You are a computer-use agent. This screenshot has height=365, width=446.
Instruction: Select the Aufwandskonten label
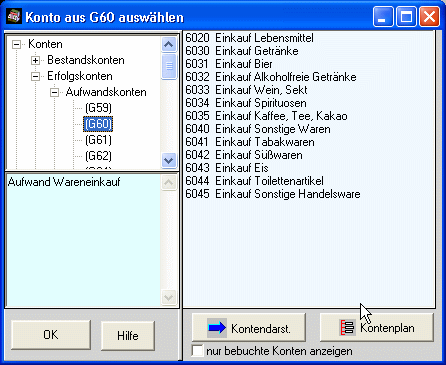pyautogui.click(x=106, y=92)
